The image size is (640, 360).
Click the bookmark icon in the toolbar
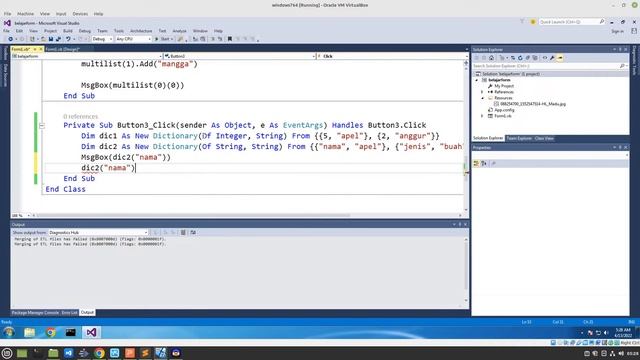230,39
